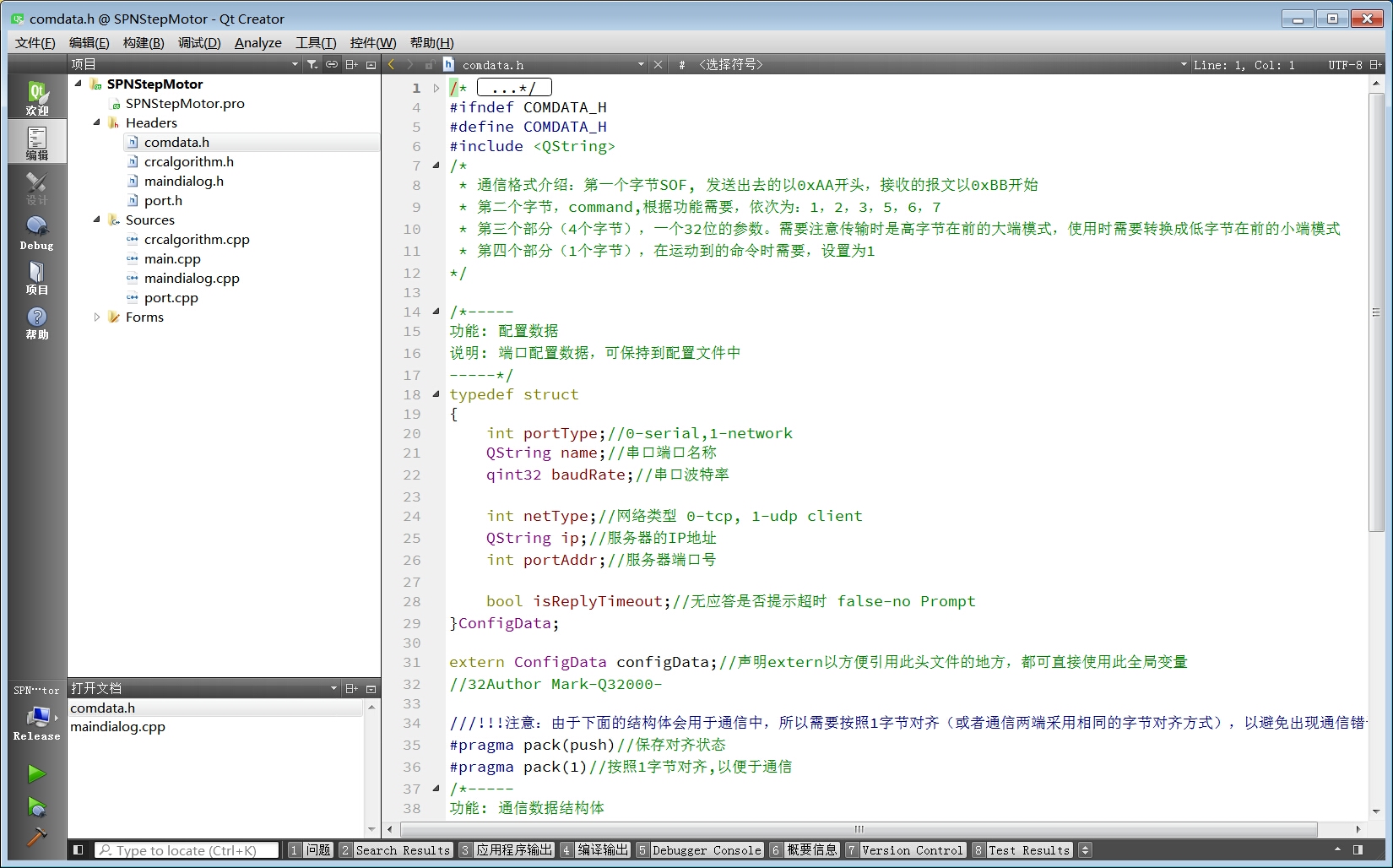Go back in editor navigation history
The image size is (1393, 868).
pos(391,64)
